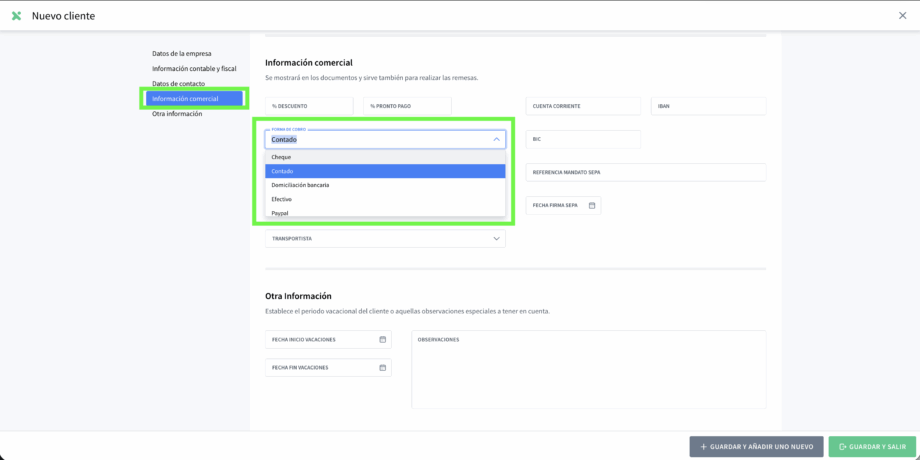This screenshot has height=460, width=920.
Task: Collapse the Forma de cobro dropdown
Action: tap(496, 140)
